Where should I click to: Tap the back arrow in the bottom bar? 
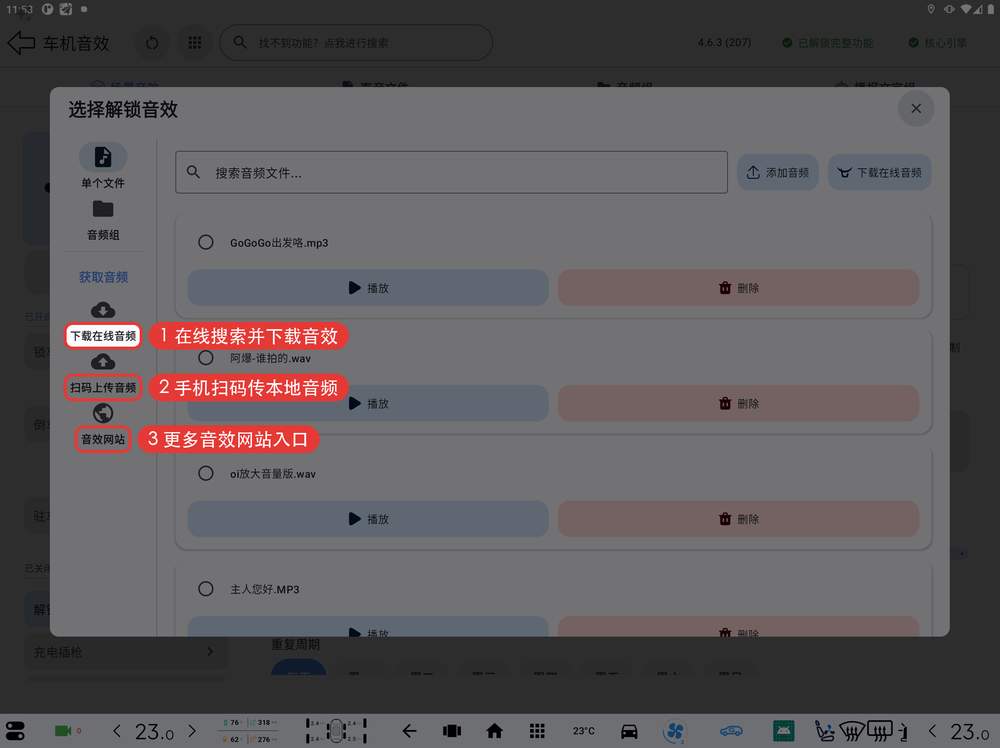point(409,731)
